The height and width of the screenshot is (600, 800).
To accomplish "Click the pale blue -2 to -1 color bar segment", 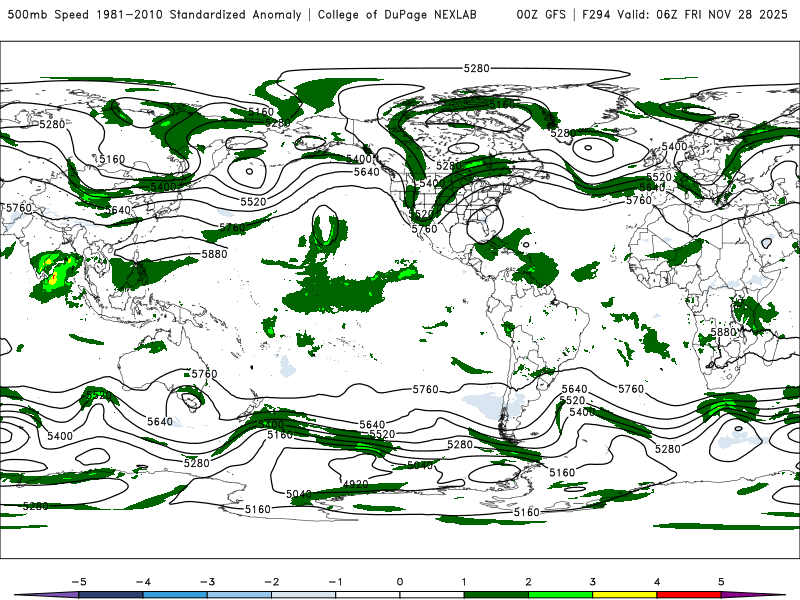I will point(304,595).
